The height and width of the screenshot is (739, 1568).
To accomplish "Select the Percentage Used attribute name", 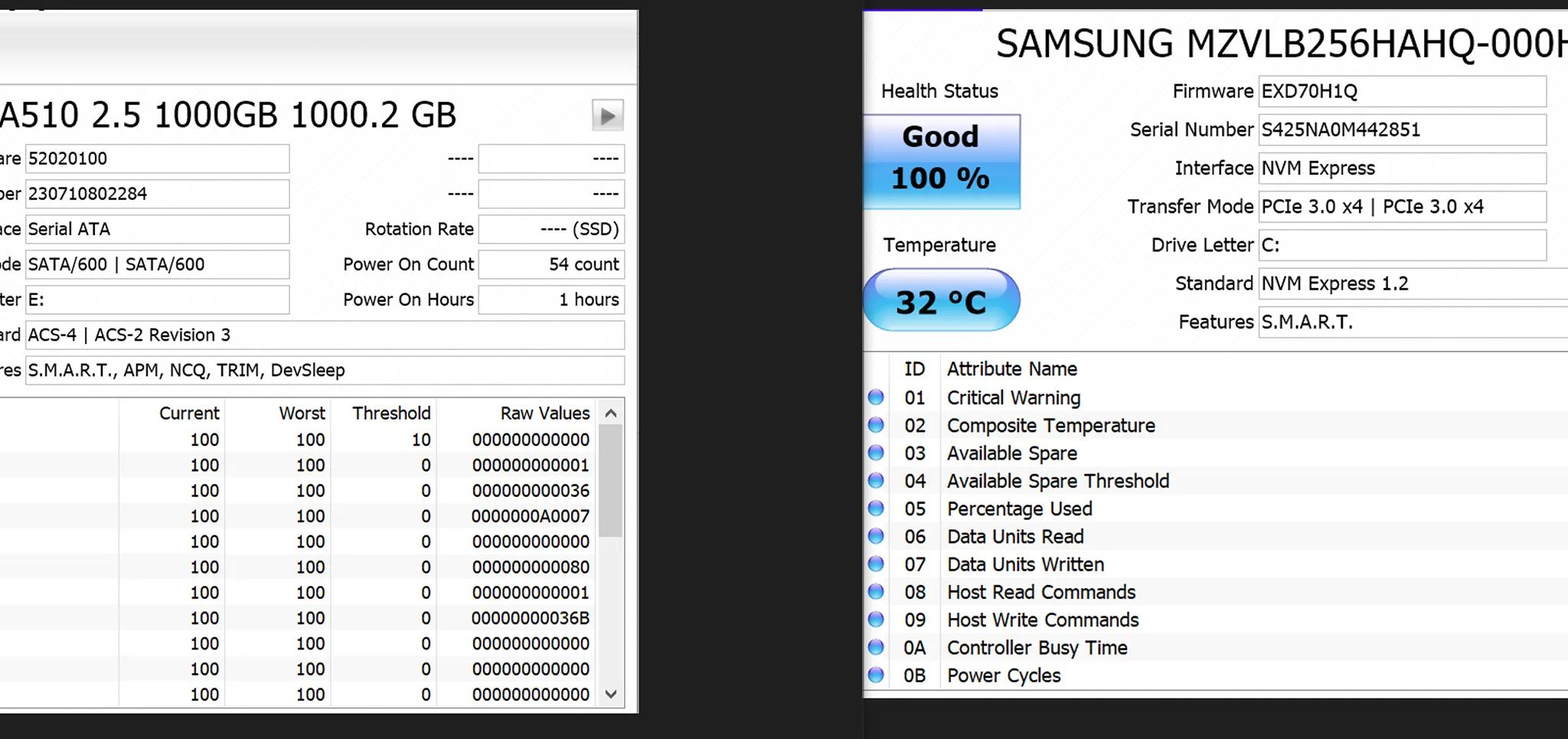I will pos(1020,508).
